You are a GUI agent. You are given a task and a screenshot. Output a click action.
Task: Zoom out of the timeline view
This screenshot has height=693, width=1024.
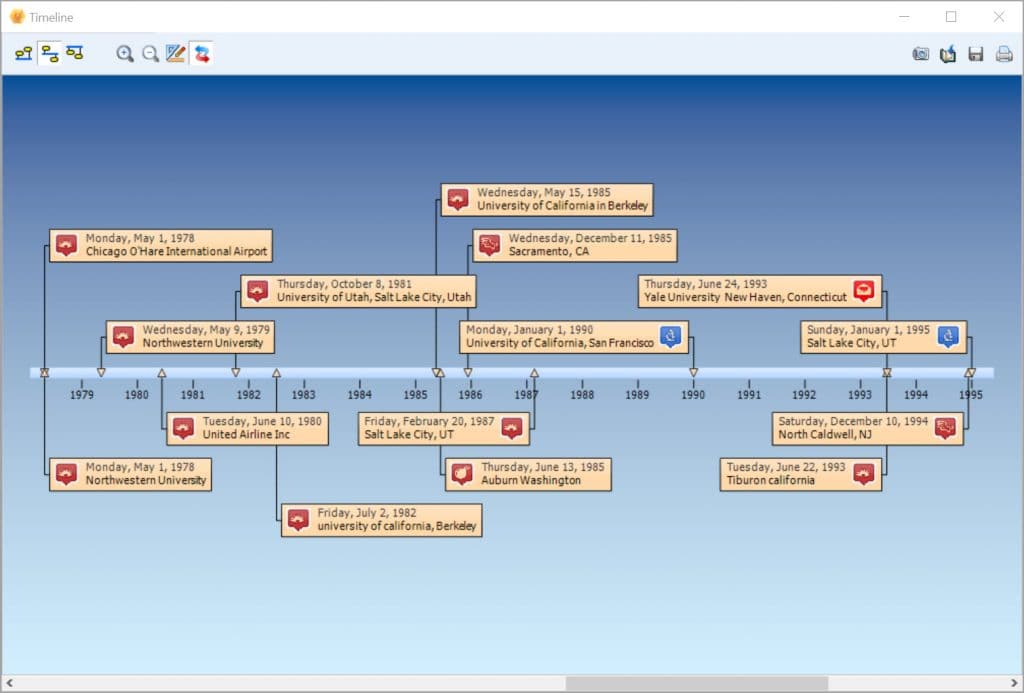149,53
